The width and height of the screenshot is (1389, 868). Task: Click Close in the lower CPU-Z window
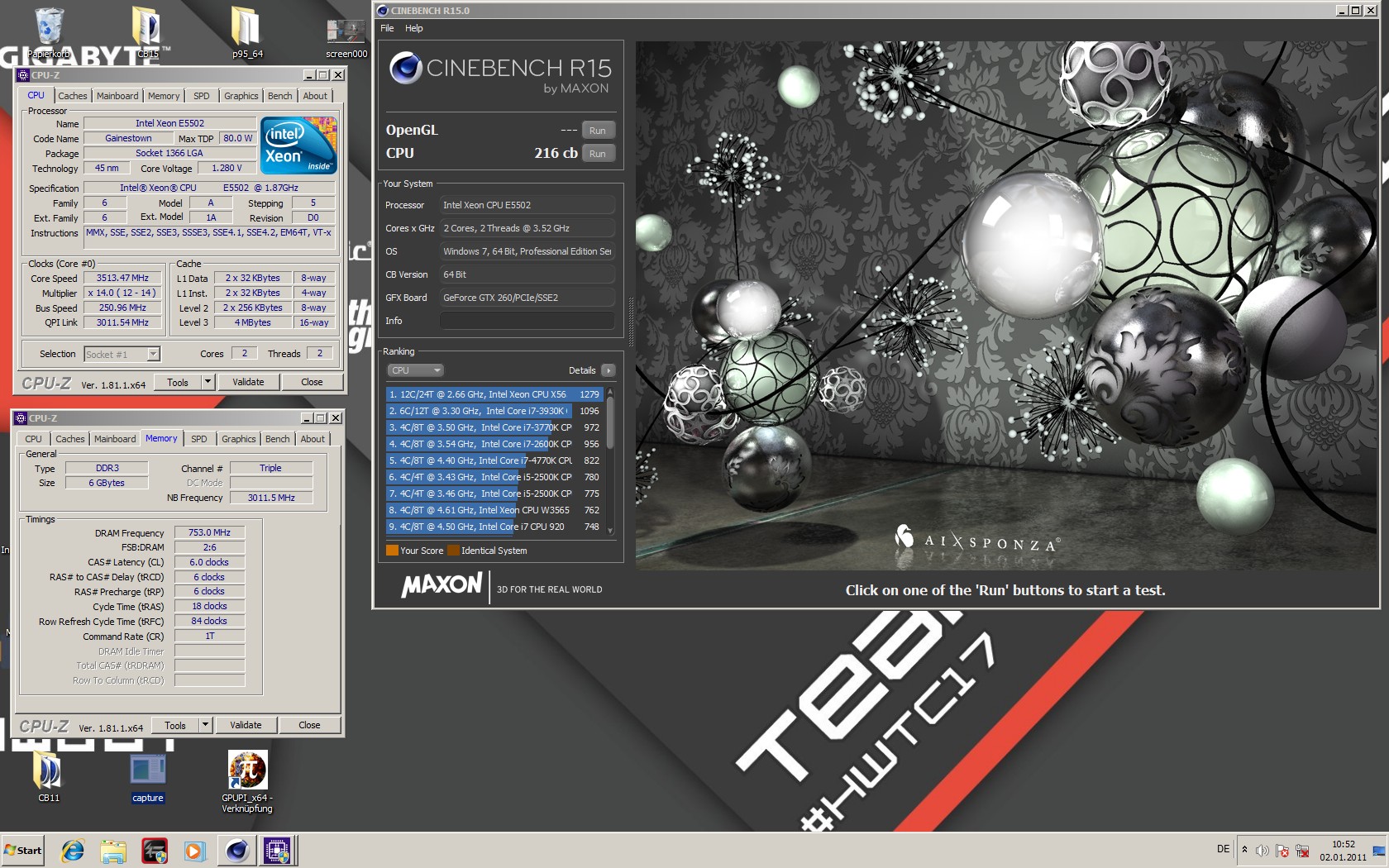[309, 725]
